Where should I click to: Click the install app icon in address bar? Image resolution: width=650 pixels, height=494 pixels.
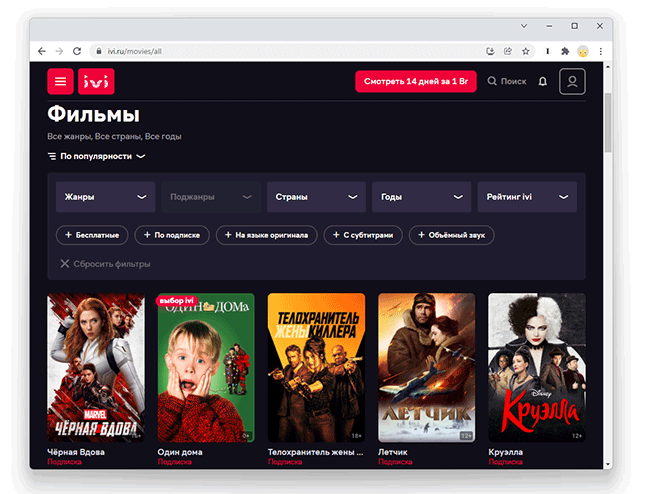click(x=490, y=51)
